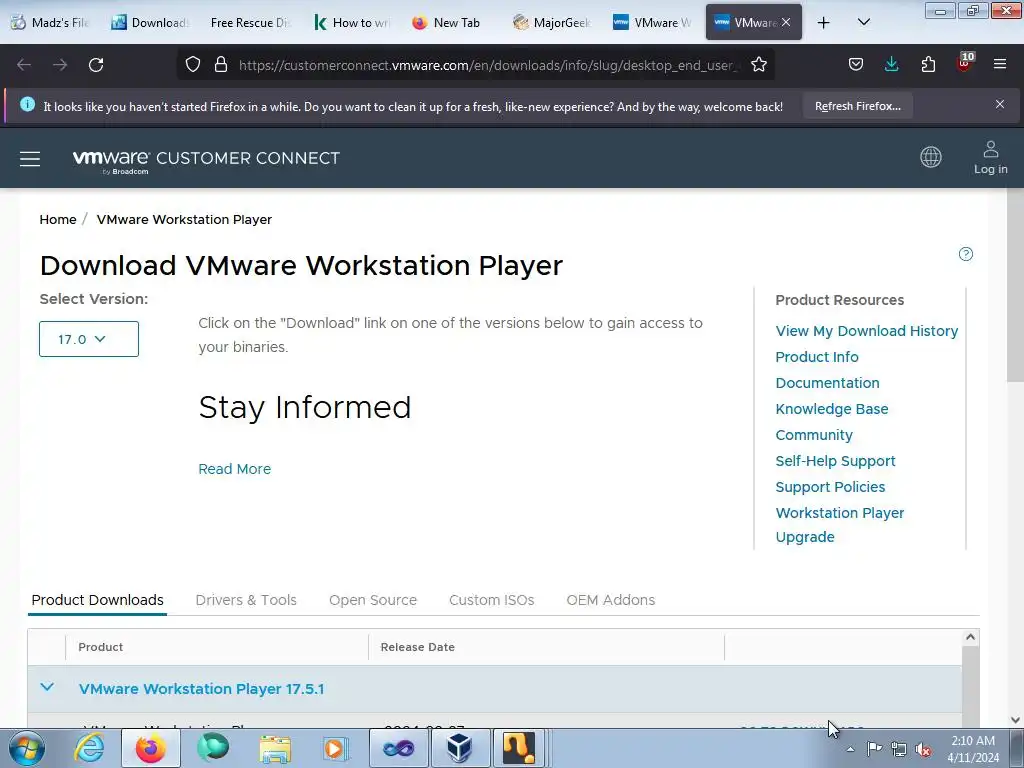Select the Open Source tab
This screenshot has width=1024, height=768.
click(373, 600)
